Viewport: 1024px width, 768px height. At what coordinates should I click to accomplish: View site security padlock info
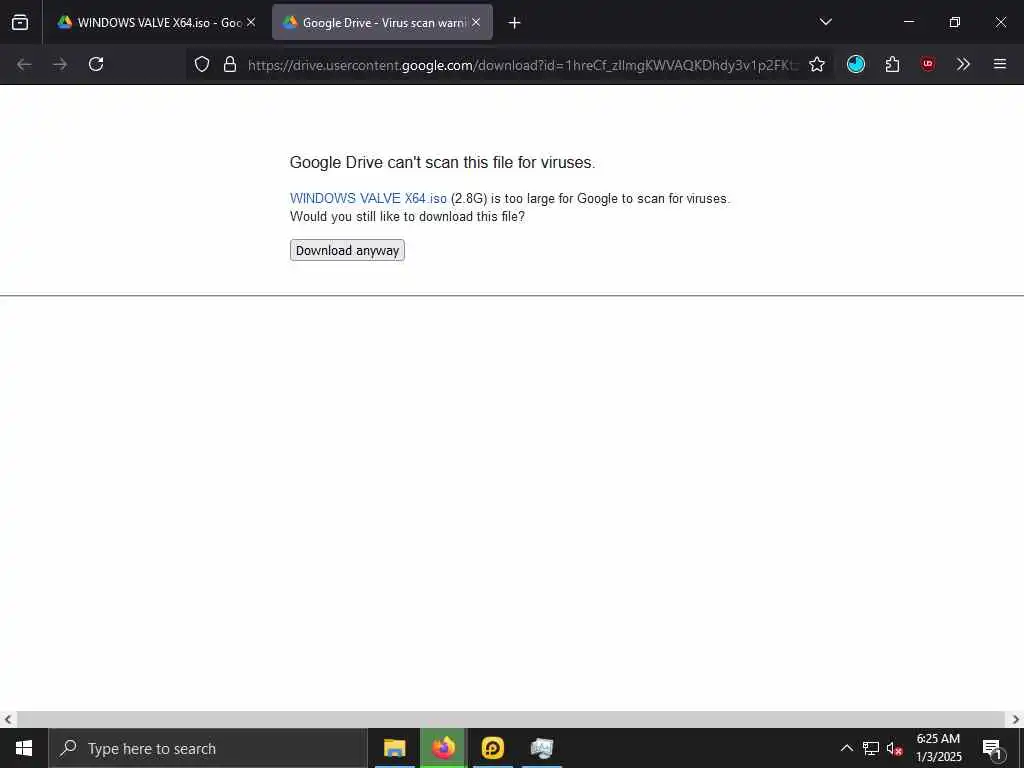tap(229, 64)
